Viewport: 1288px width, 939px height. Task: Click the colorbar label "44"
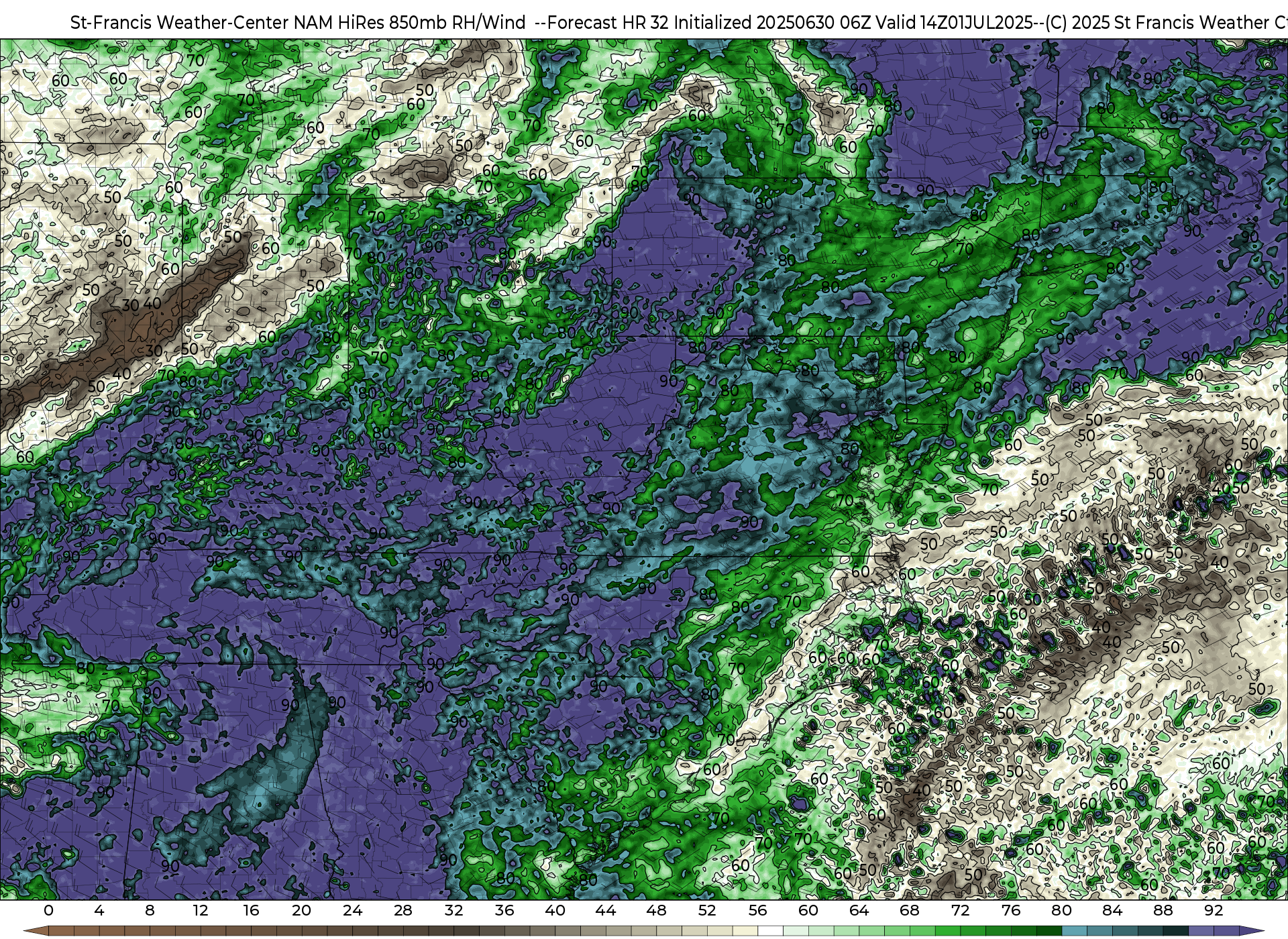pos(606,910)
